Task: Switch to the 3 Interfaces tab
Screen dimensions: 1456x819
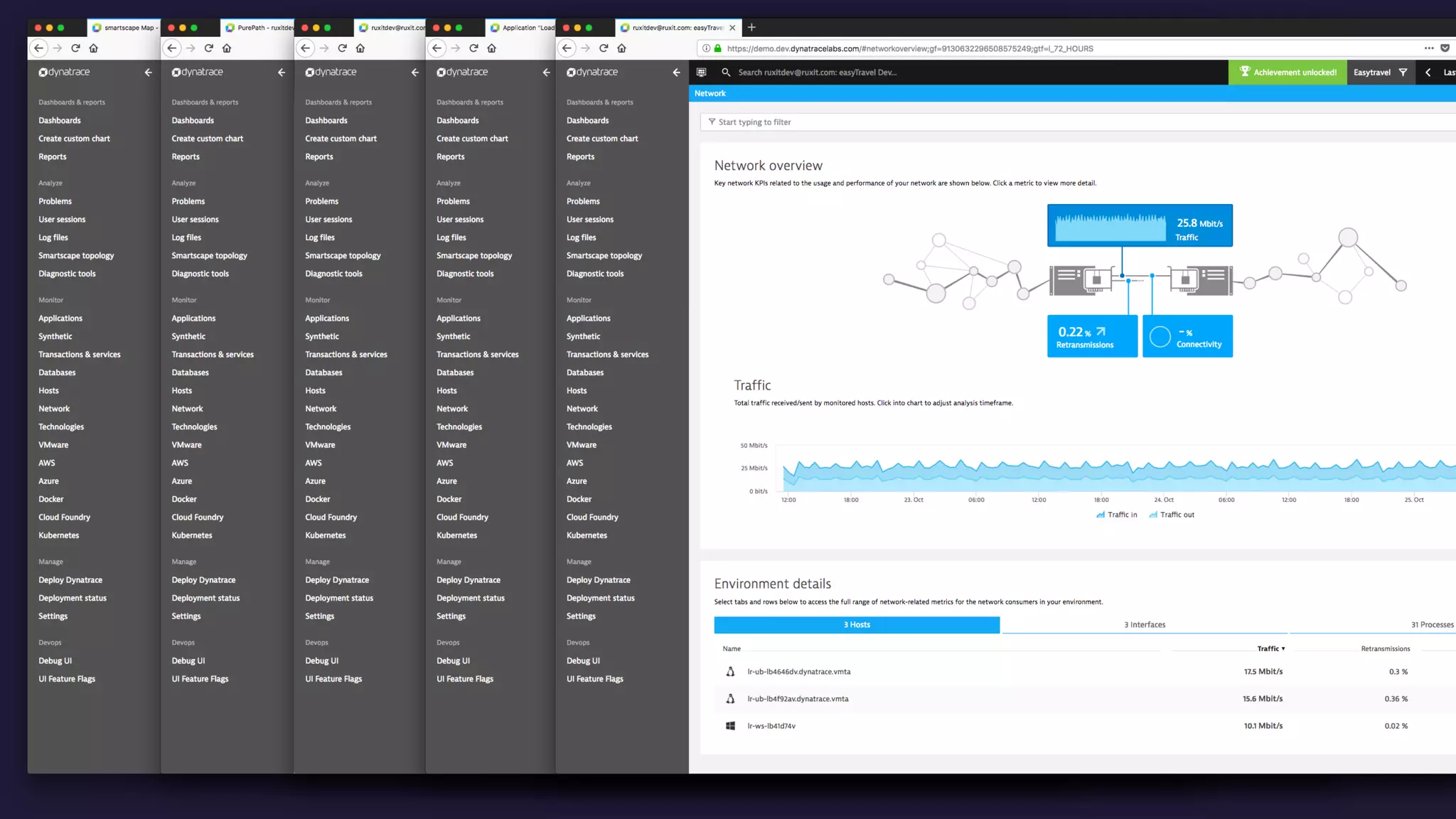Action: 1144,625
